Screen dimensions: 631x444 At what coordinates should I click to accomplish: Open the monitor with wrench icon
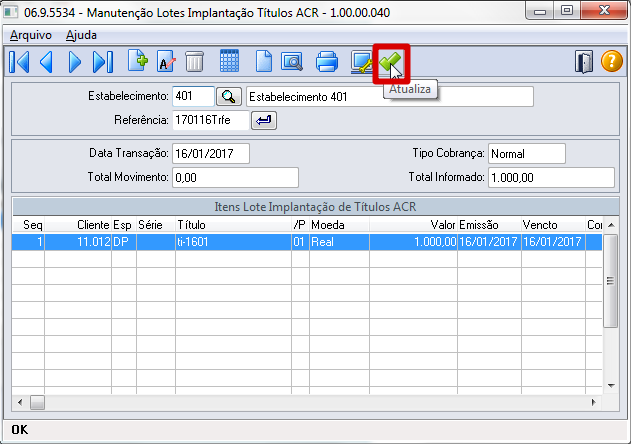tap(362, 62)
